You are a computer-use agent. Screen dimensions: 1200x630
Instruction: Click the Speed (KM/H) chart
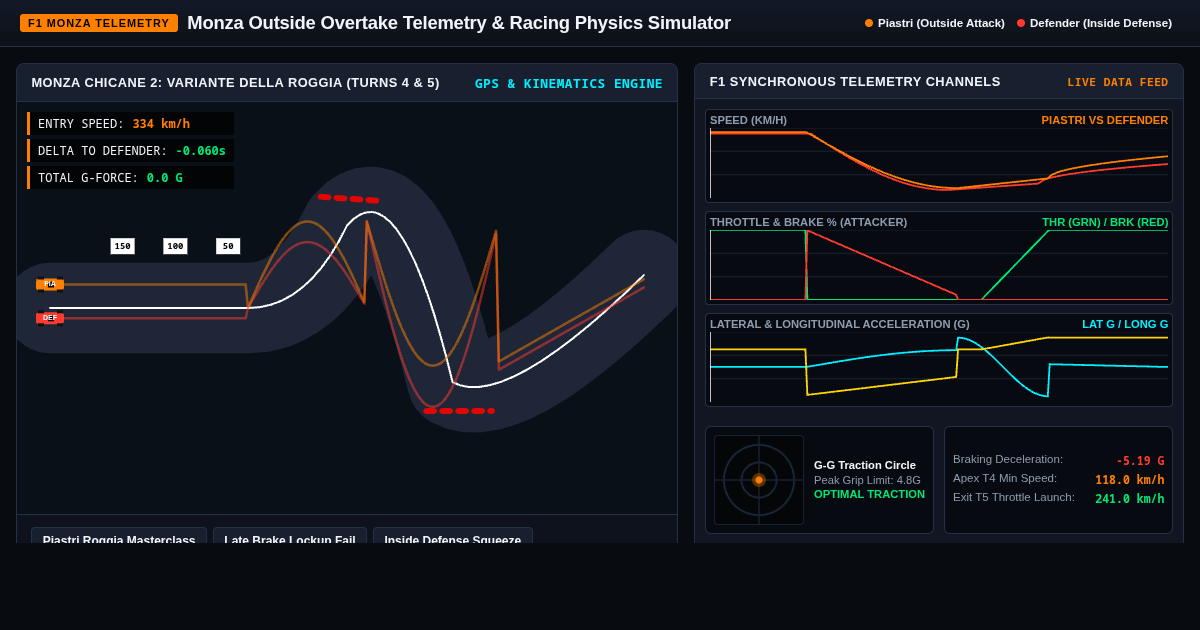(939, 156)
